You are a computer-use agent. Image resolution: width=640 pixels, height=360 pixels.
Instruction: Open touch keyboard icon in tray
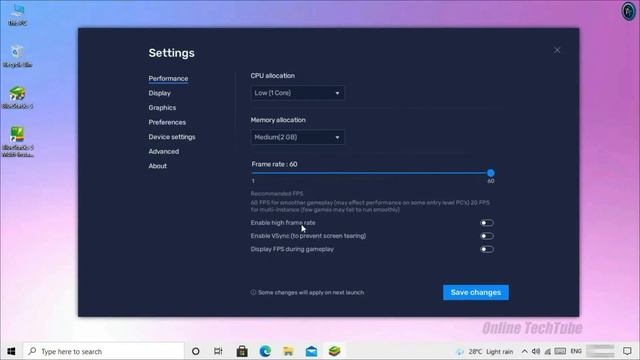pyautogui.click(x=560, y=351)
